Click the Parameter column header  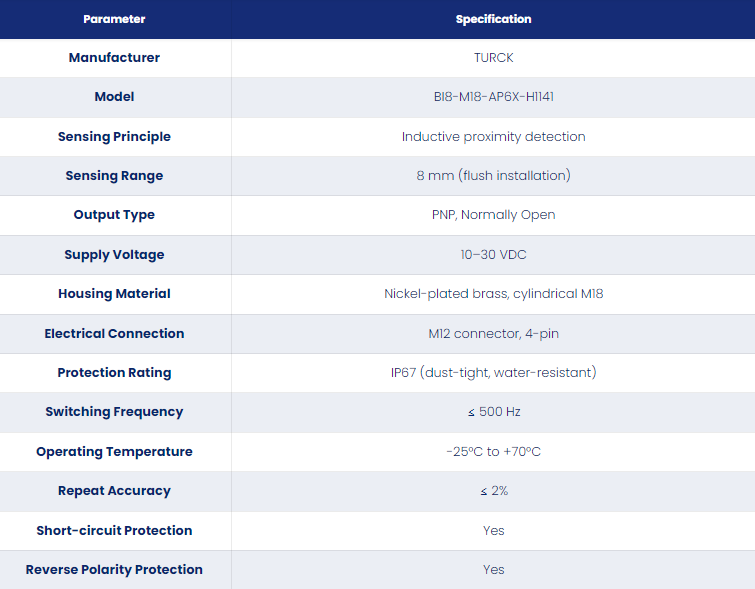click(114, 19)
